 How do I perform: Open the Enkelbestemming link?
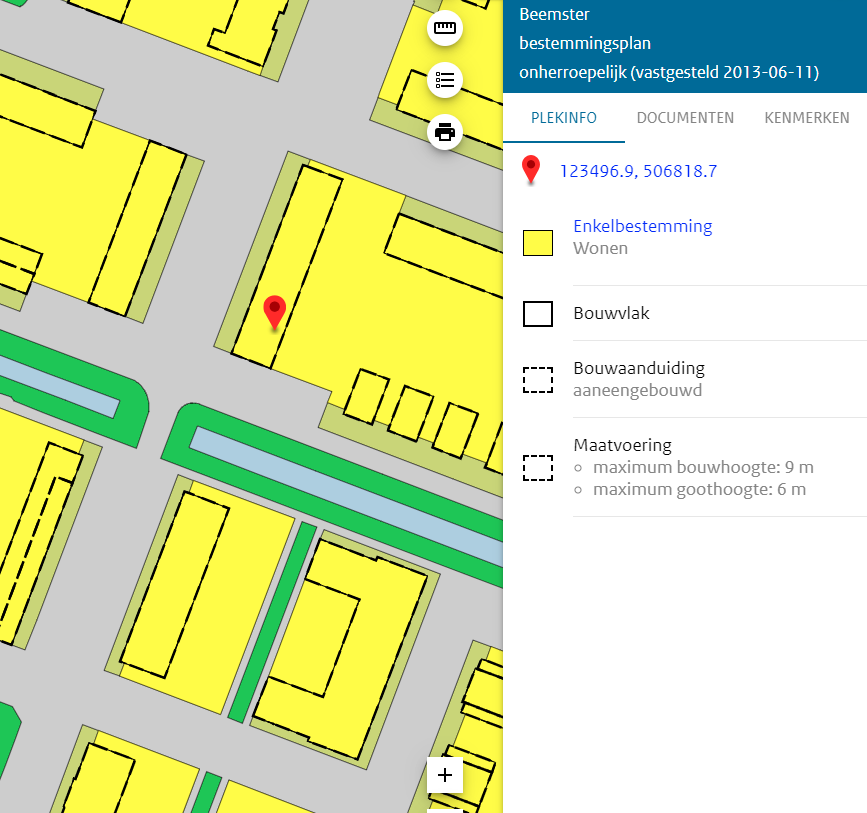coord(642,226)
